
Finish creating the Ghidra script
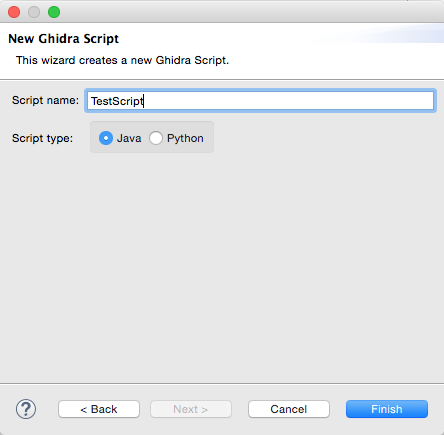click(x=387, y=409)
